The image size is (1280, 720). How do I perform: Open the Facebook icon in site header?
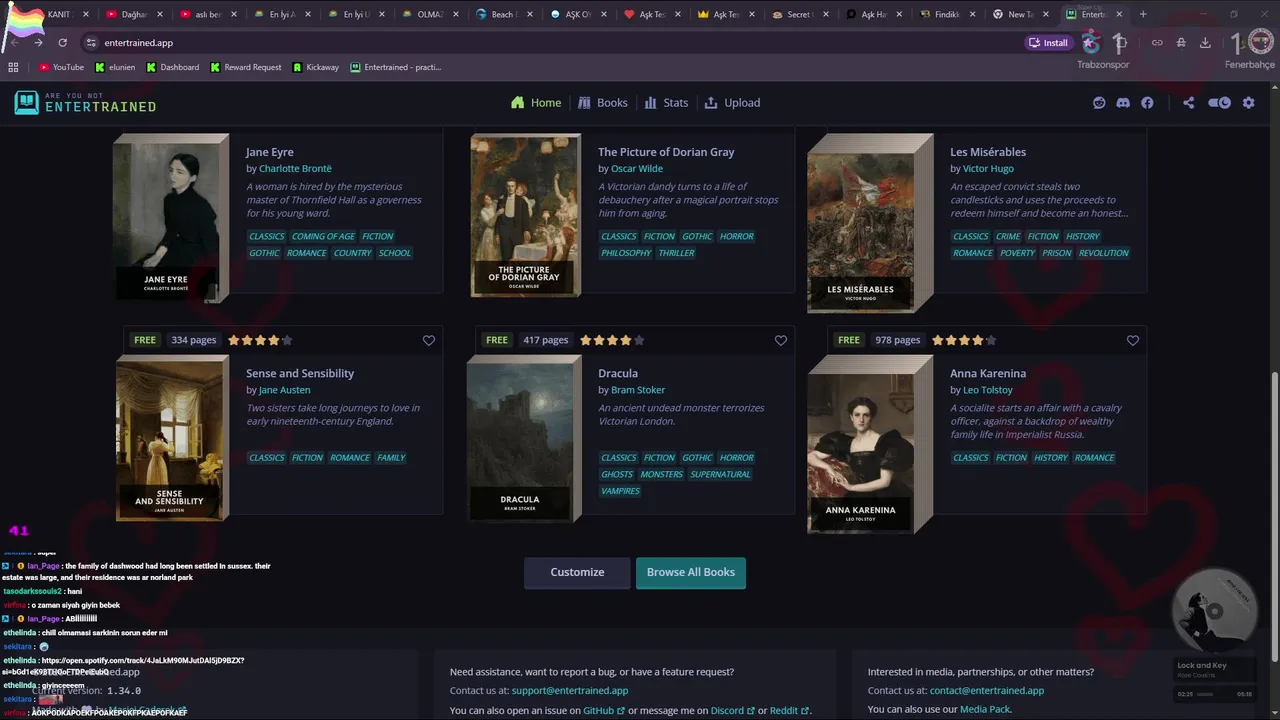pos(1147,103)
